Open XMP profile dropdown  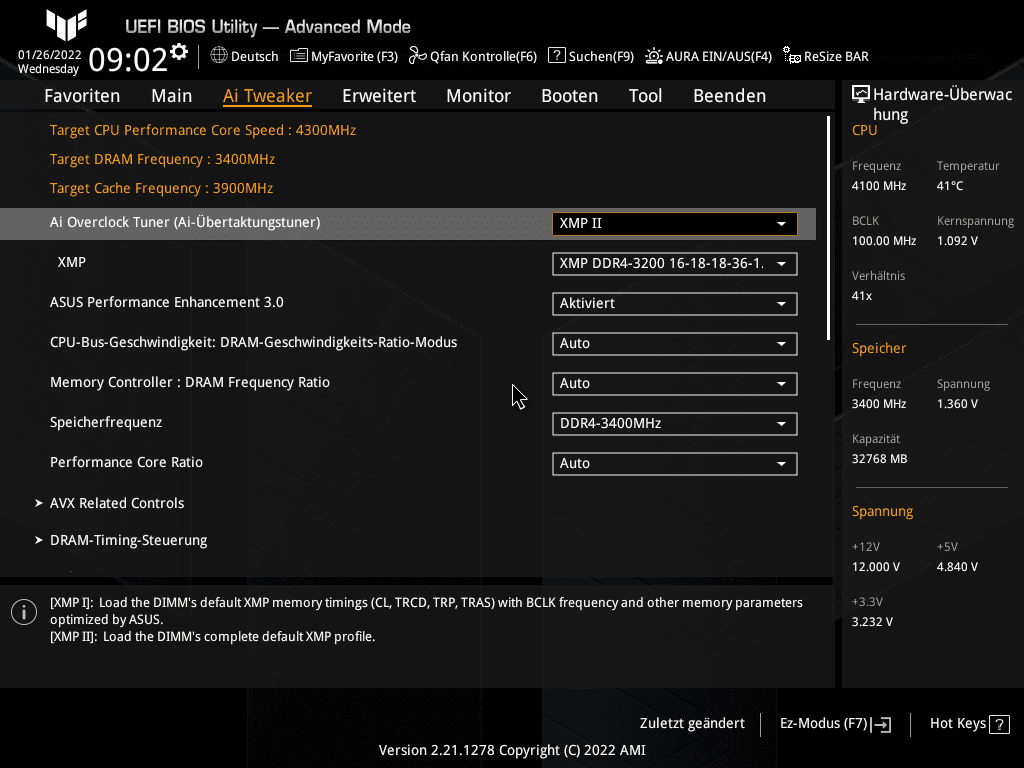point(675,264)
